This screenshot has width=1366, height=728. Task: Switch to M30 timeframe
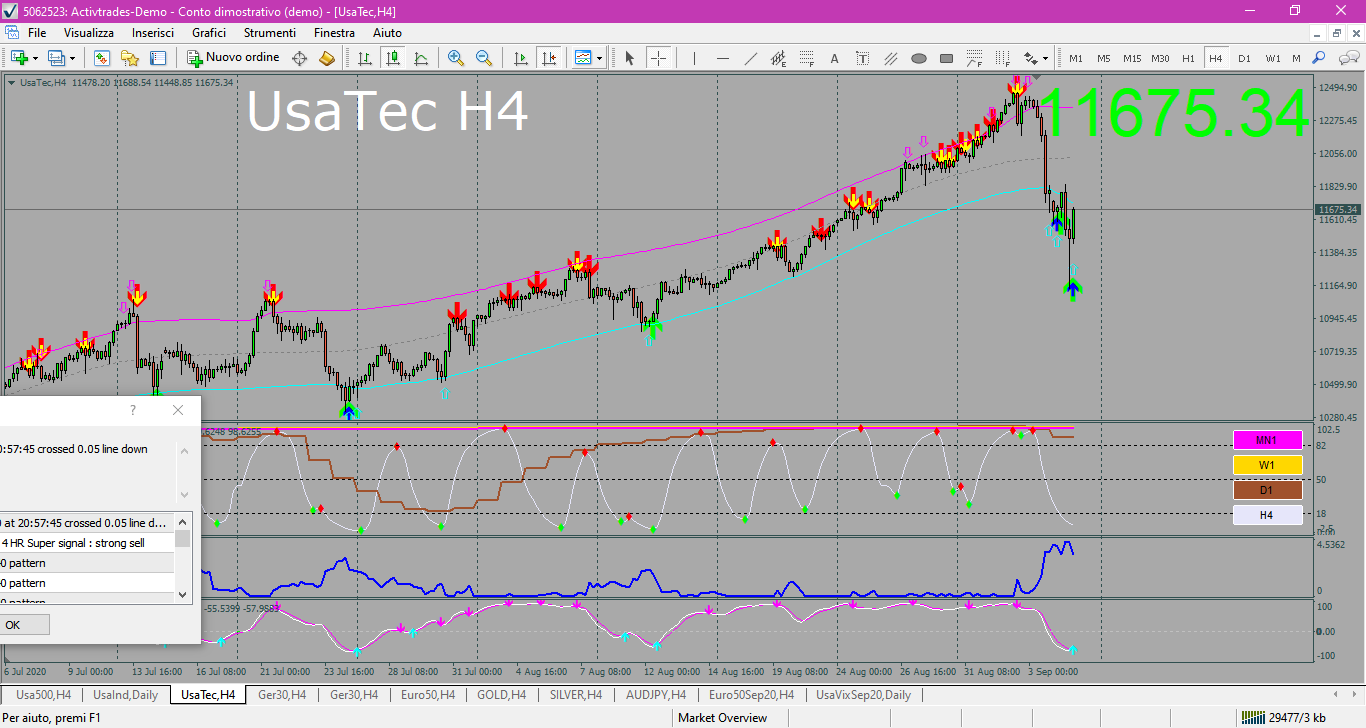coord(1160,58)
